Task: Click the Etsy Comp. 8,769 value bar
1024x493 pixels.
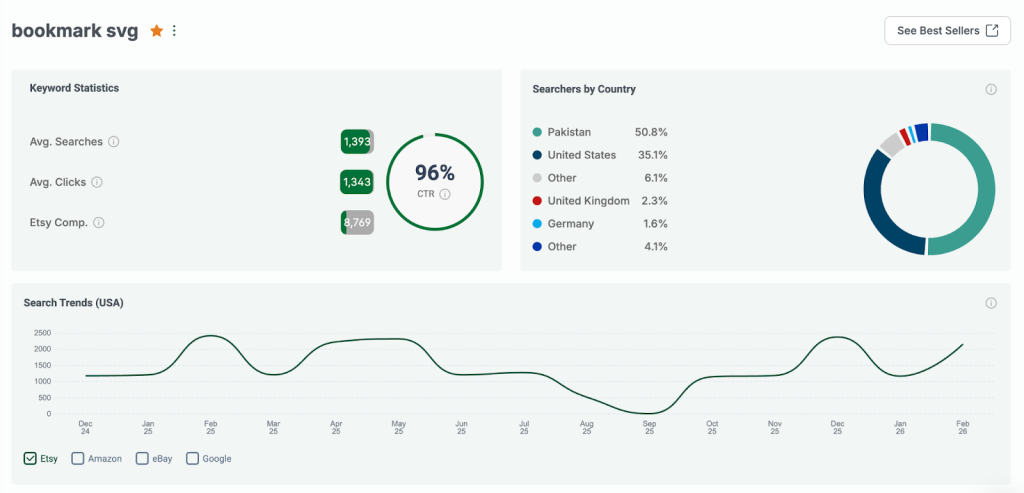Action: coord(357,222)
